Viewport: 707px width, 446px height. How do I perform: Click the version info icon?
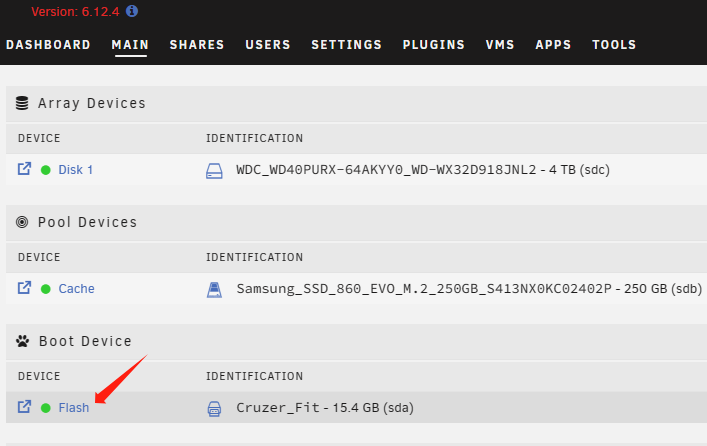pos(132,11)
